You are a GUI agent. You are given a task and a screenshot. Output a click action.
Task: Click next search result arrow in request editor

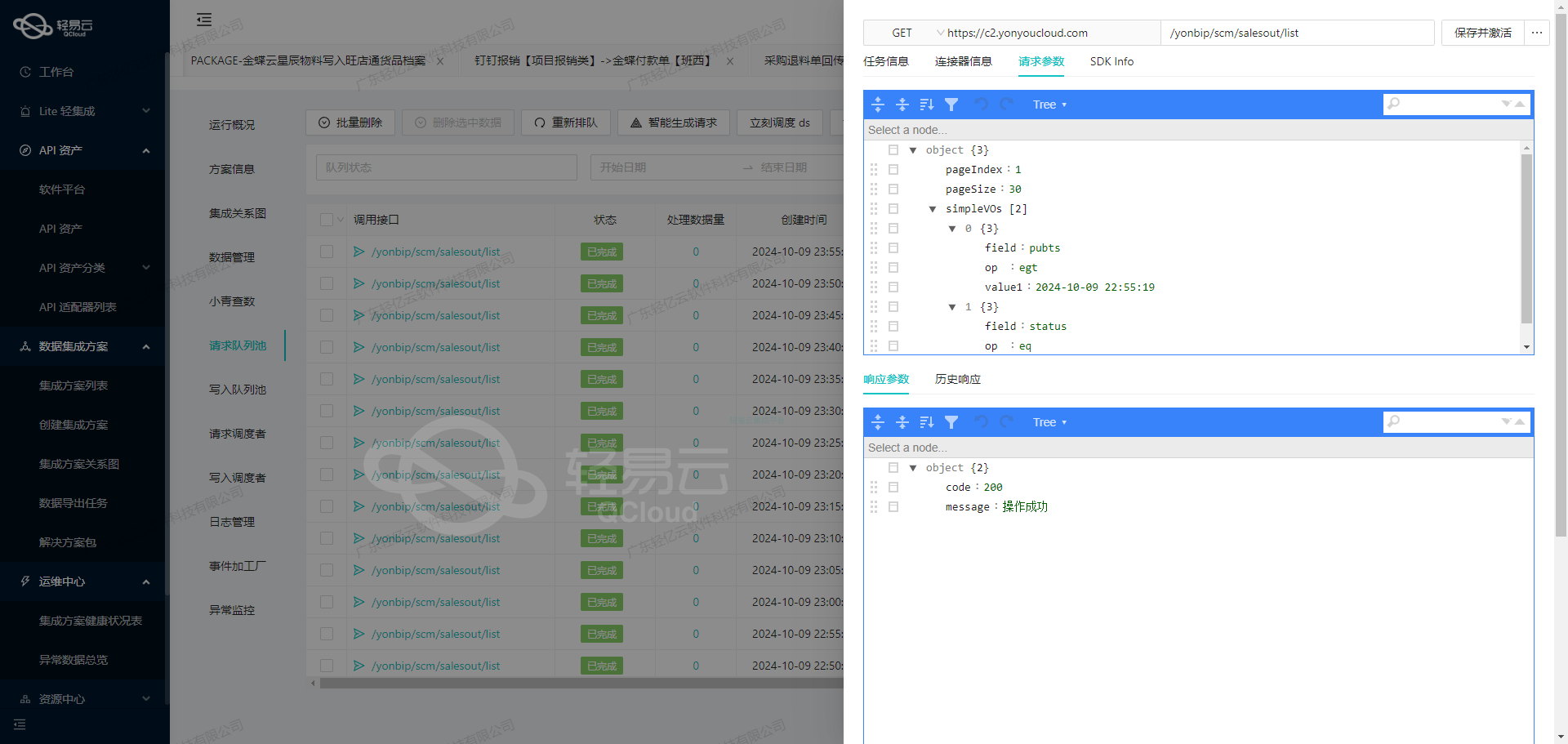click(x=1507, y=104)
